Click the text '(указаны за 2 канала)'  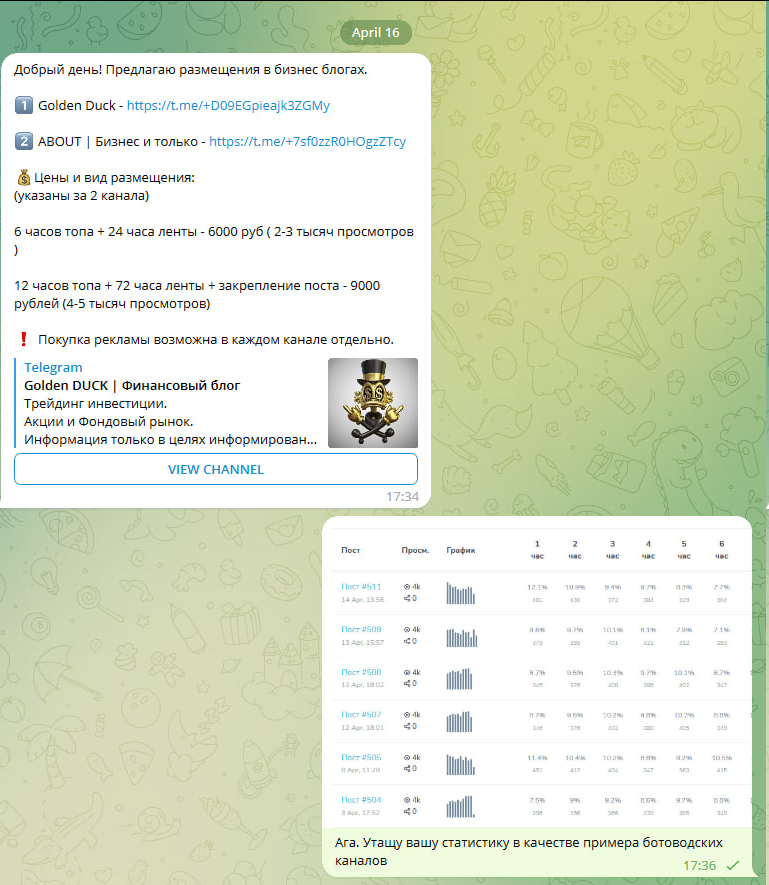click(81, 196)
